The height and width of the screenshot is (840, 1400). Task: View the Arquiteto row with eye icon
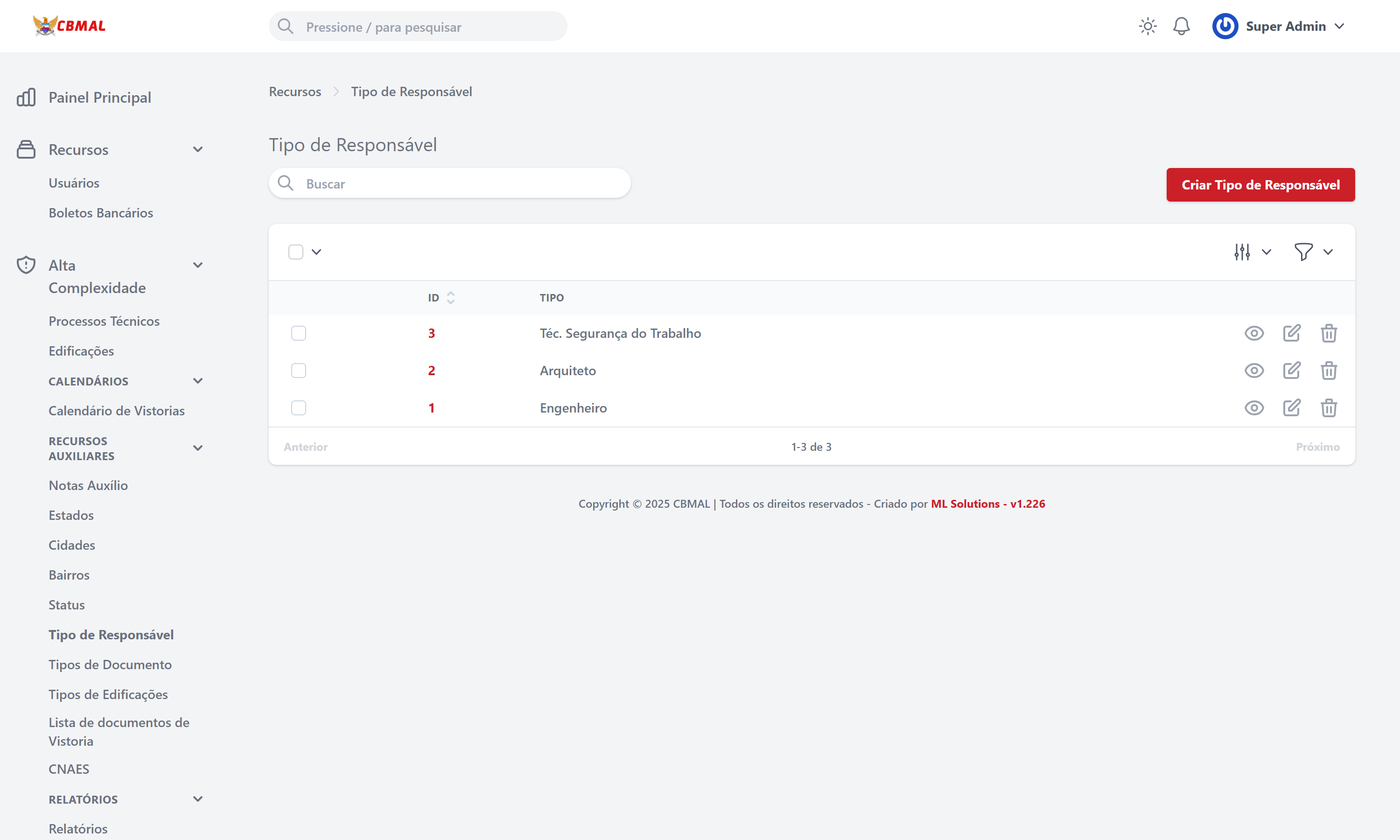click(x=1254, y=371)
